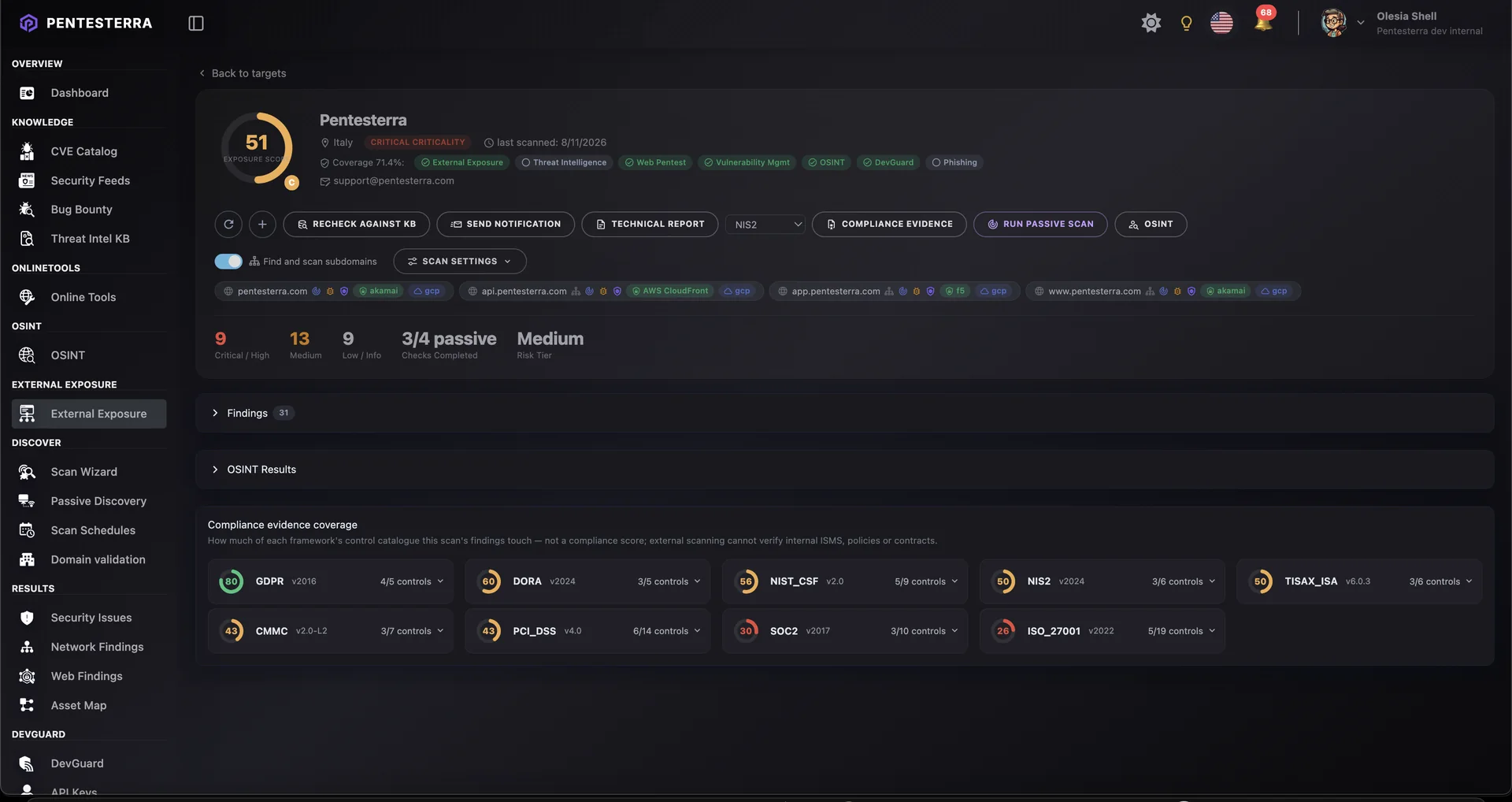Toggle External Exposure coverage chip
Viewport: 1512px width, 802px height.
click(462, 163)
